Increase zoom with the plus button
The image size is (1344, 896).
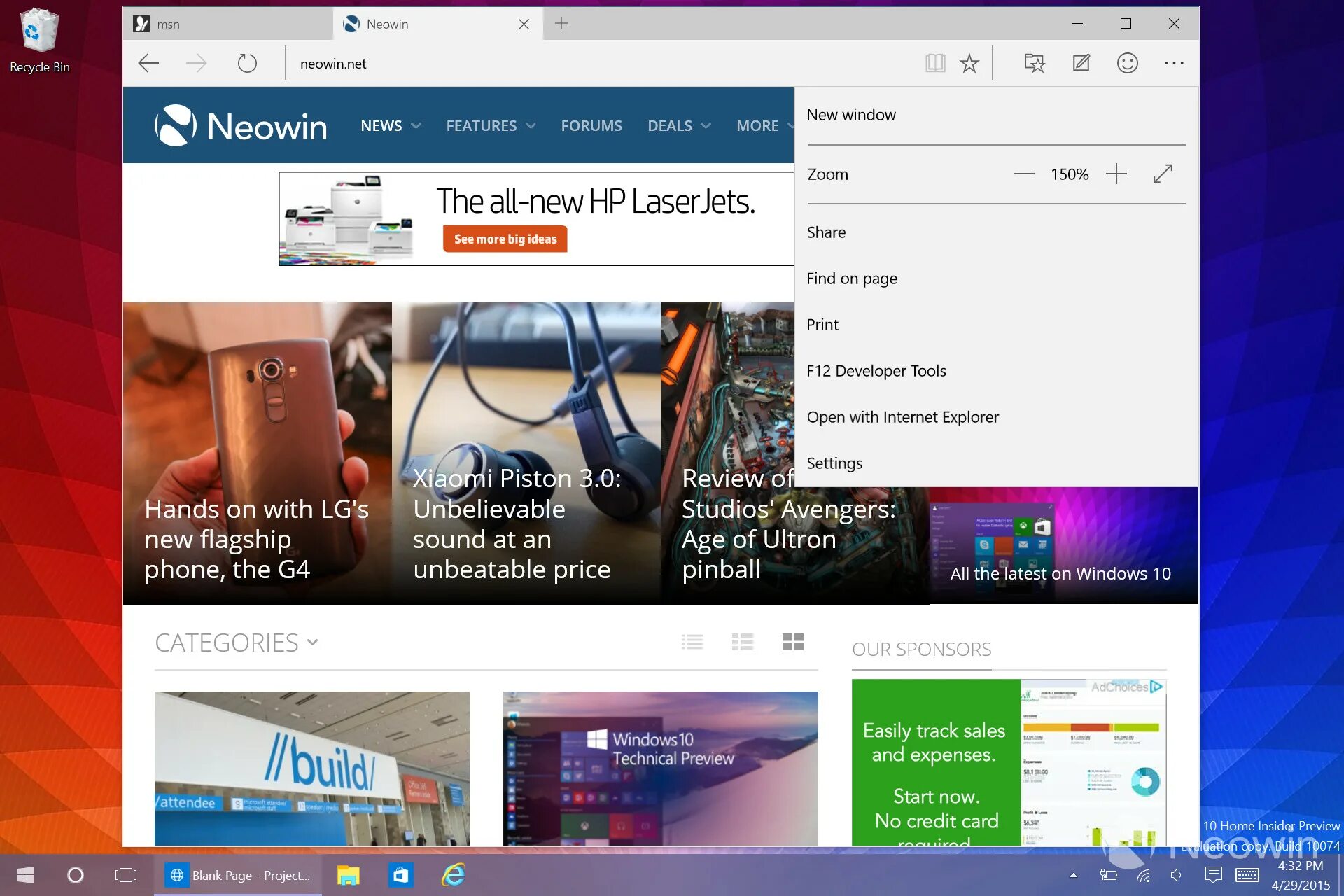[x=1116, y=174]
